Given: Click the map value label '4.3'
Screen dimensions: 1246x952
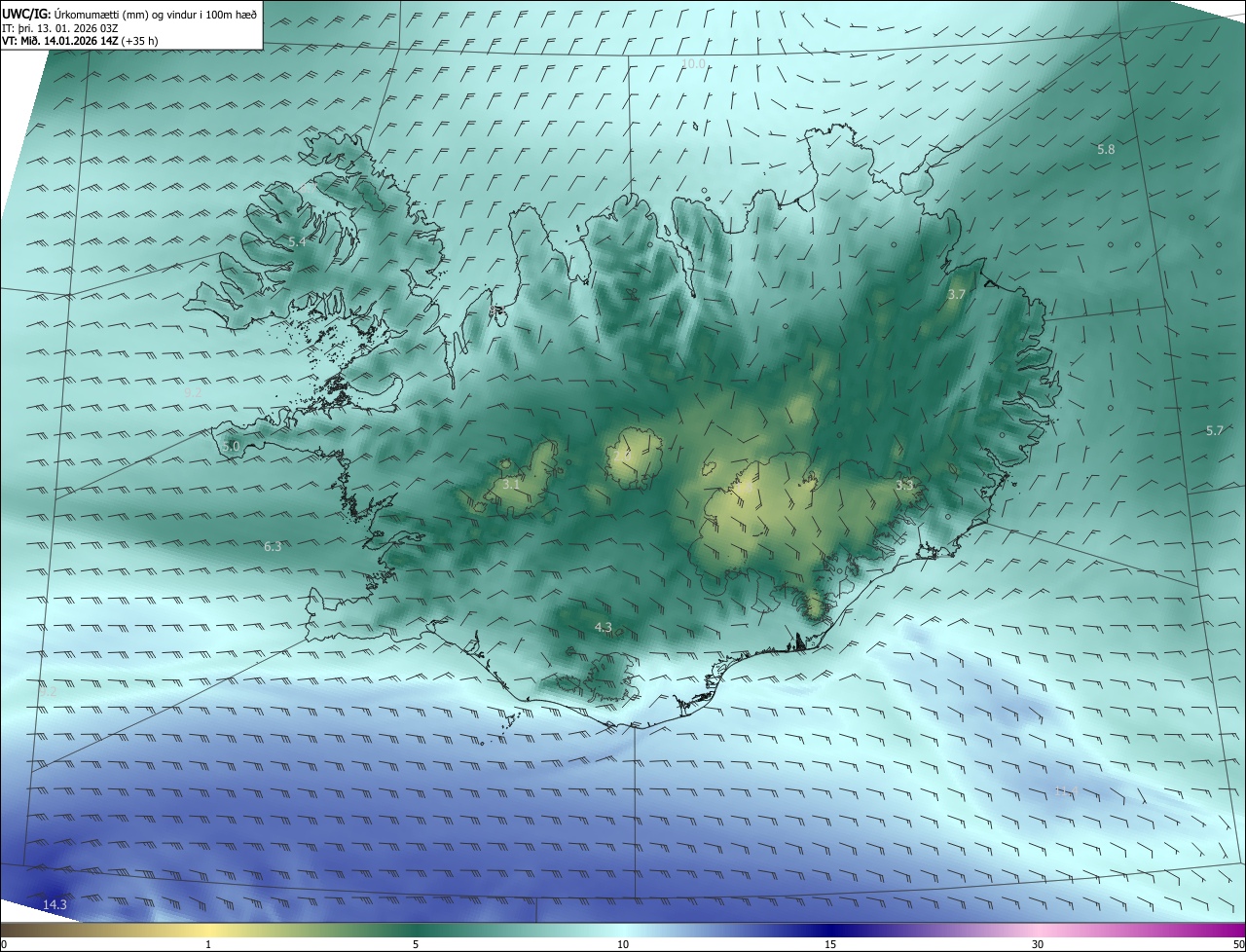Looking at the screenshot, I should pyautogui.click(x=603, y=628).
